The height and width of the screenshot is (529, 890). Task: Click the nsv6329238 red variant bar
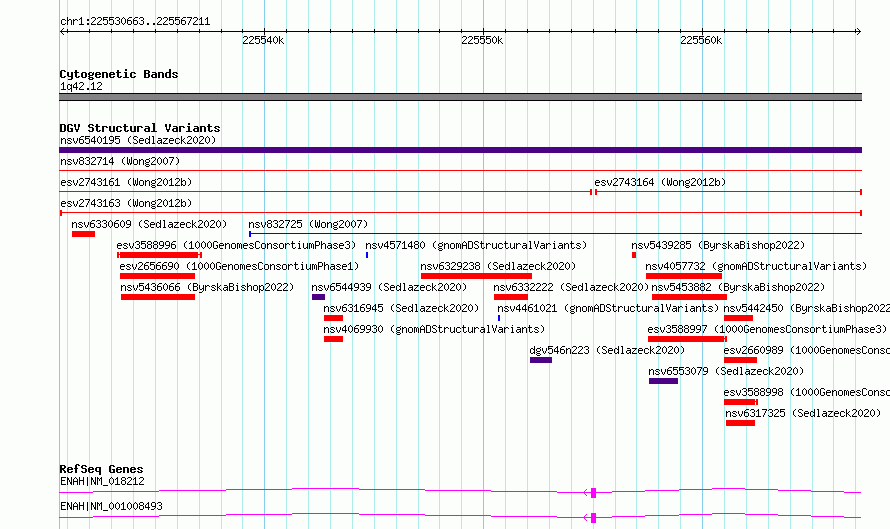tap(476, 276)
